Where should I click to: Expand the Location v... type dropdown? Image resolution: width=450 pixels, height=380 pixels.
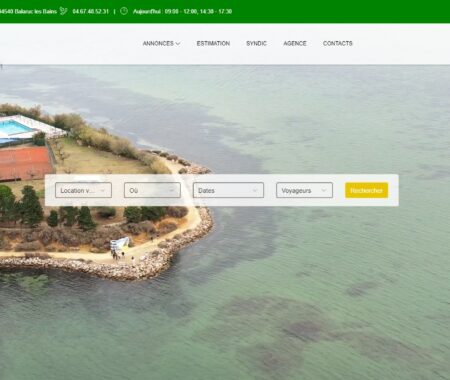(83, 190)
